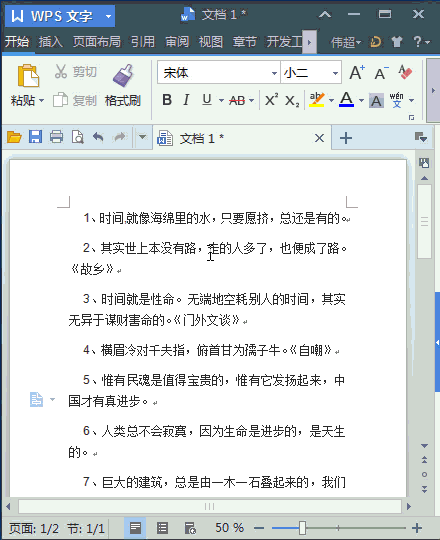This screenshot has width=440, height=540.
Task: Open the 伟超 user account menu
Action: [346, 42]
